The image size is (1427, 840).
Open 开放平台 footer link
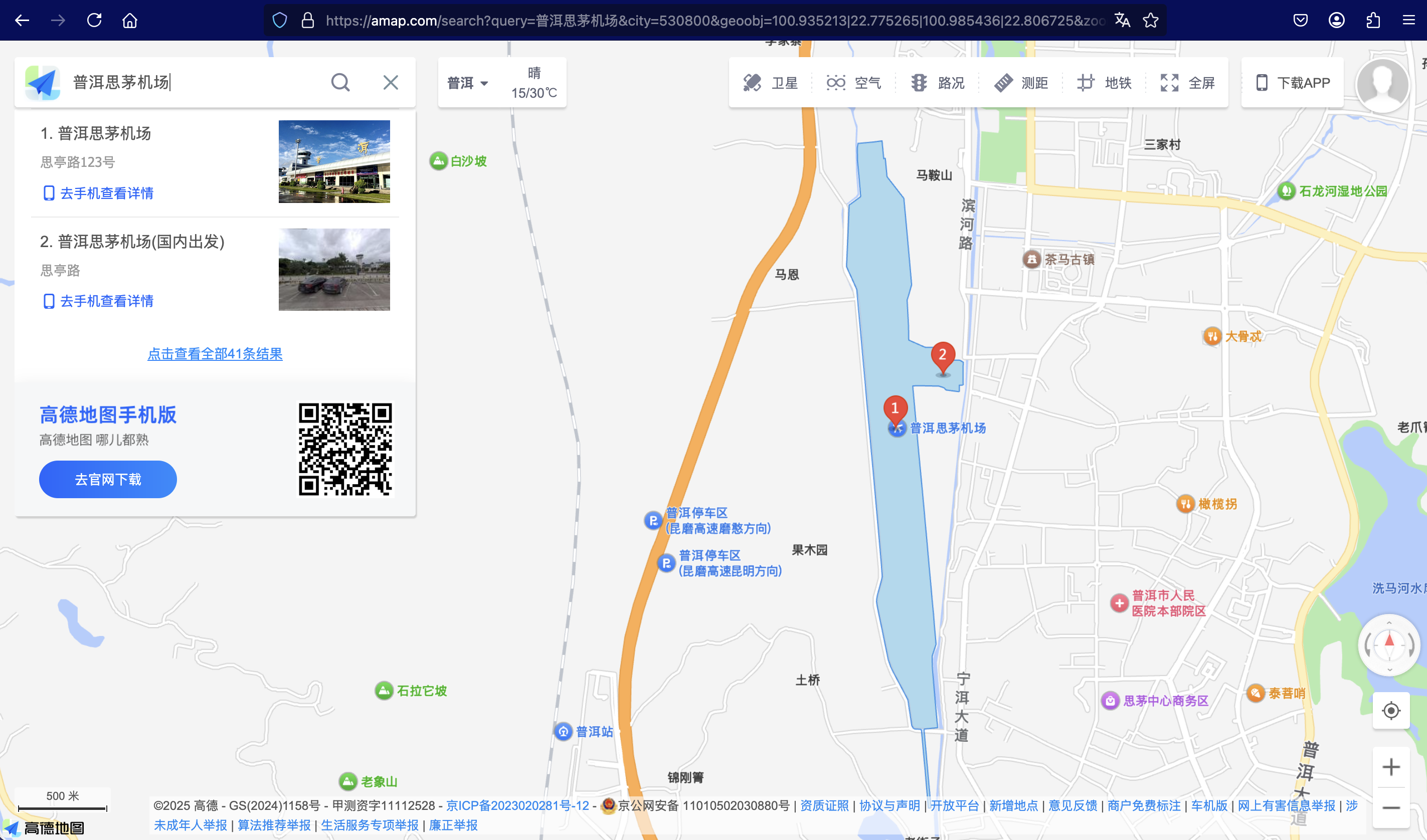tap(955, 805)
